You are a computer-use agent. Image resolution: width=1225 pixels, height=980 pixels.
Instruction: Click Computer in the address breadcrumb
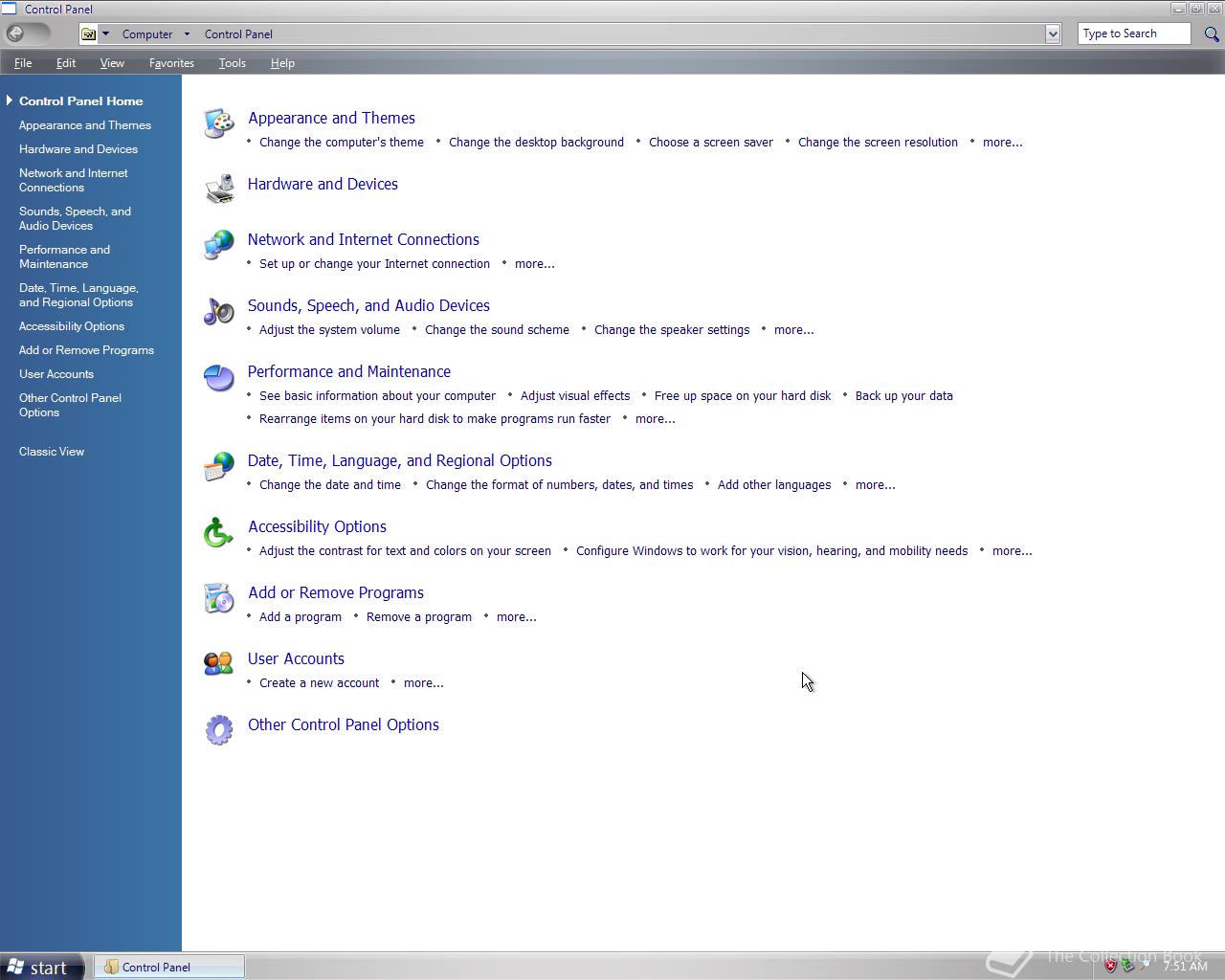[147, 33]
